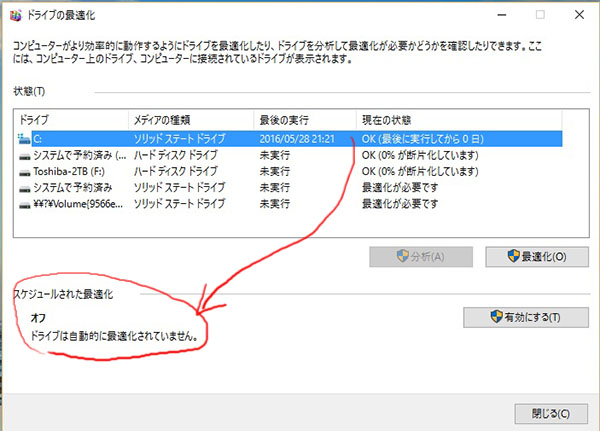
Task: Click 有効にする(T) to enable scheduling
Action: click(x=526, y=317)
